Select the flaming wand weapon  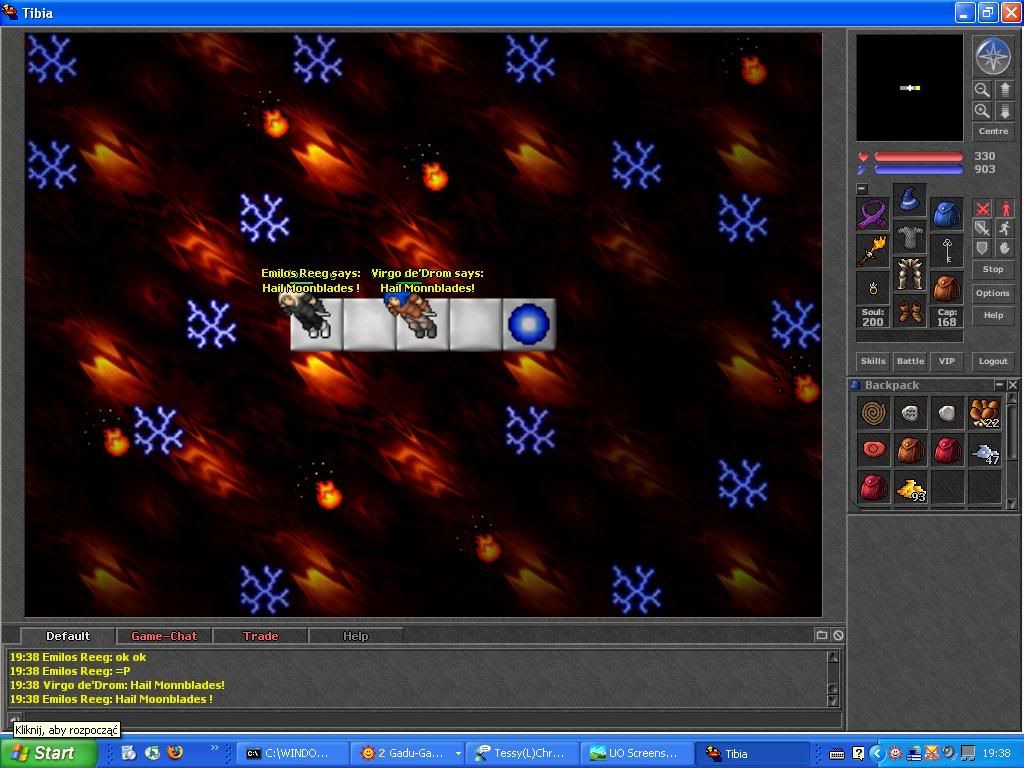pos(873,251)
